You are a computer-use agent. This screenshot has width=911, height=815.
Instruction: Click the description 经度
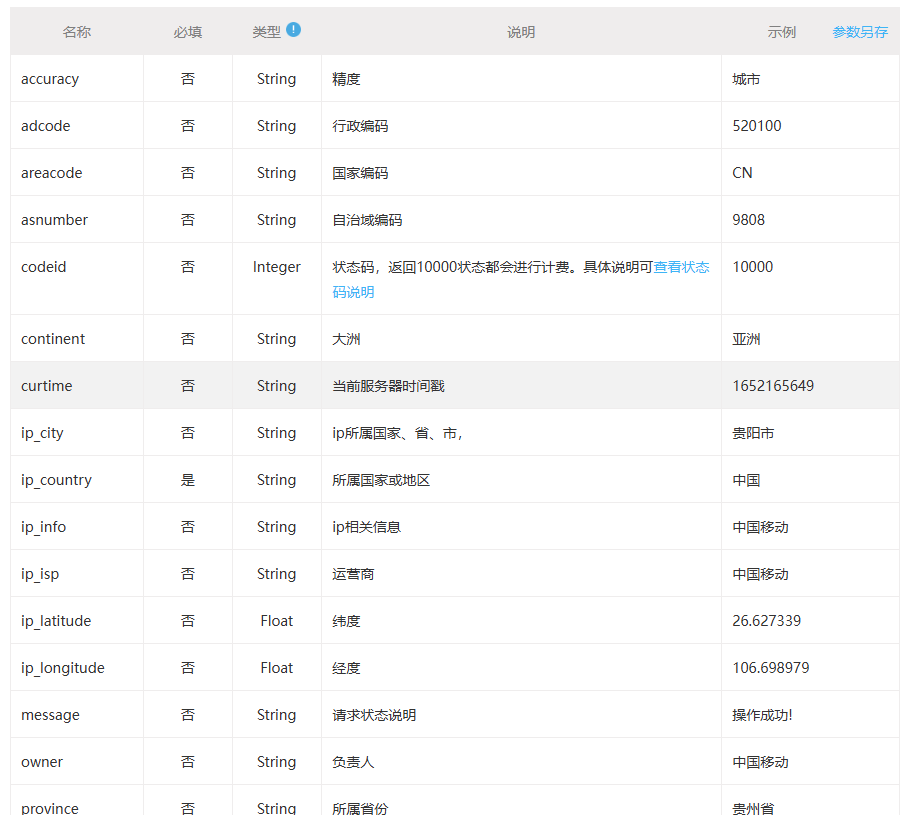coord(346,669)
